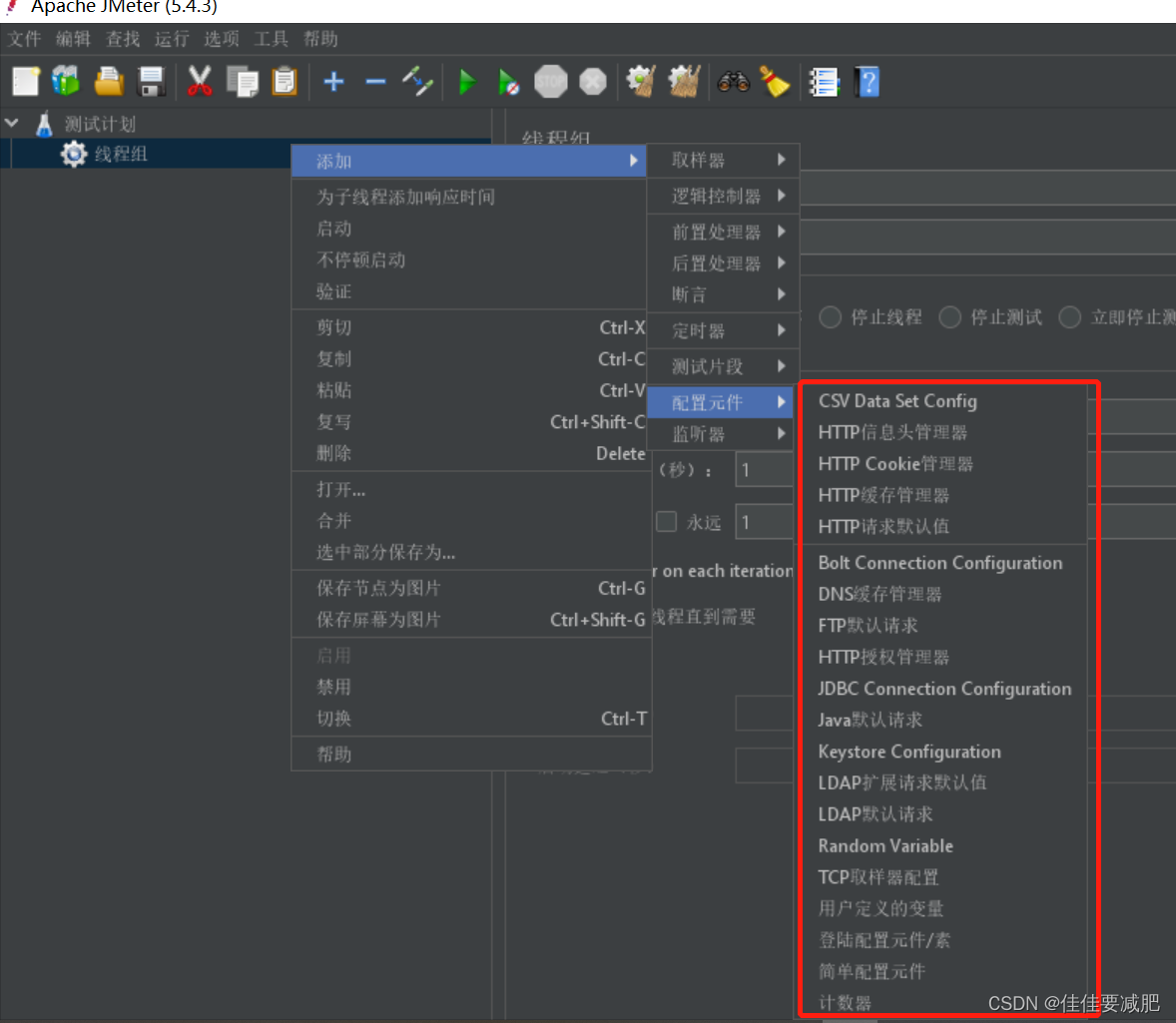Open the Templates toolbar icon
The image size is (1176, 1023).
click(66, 82)
